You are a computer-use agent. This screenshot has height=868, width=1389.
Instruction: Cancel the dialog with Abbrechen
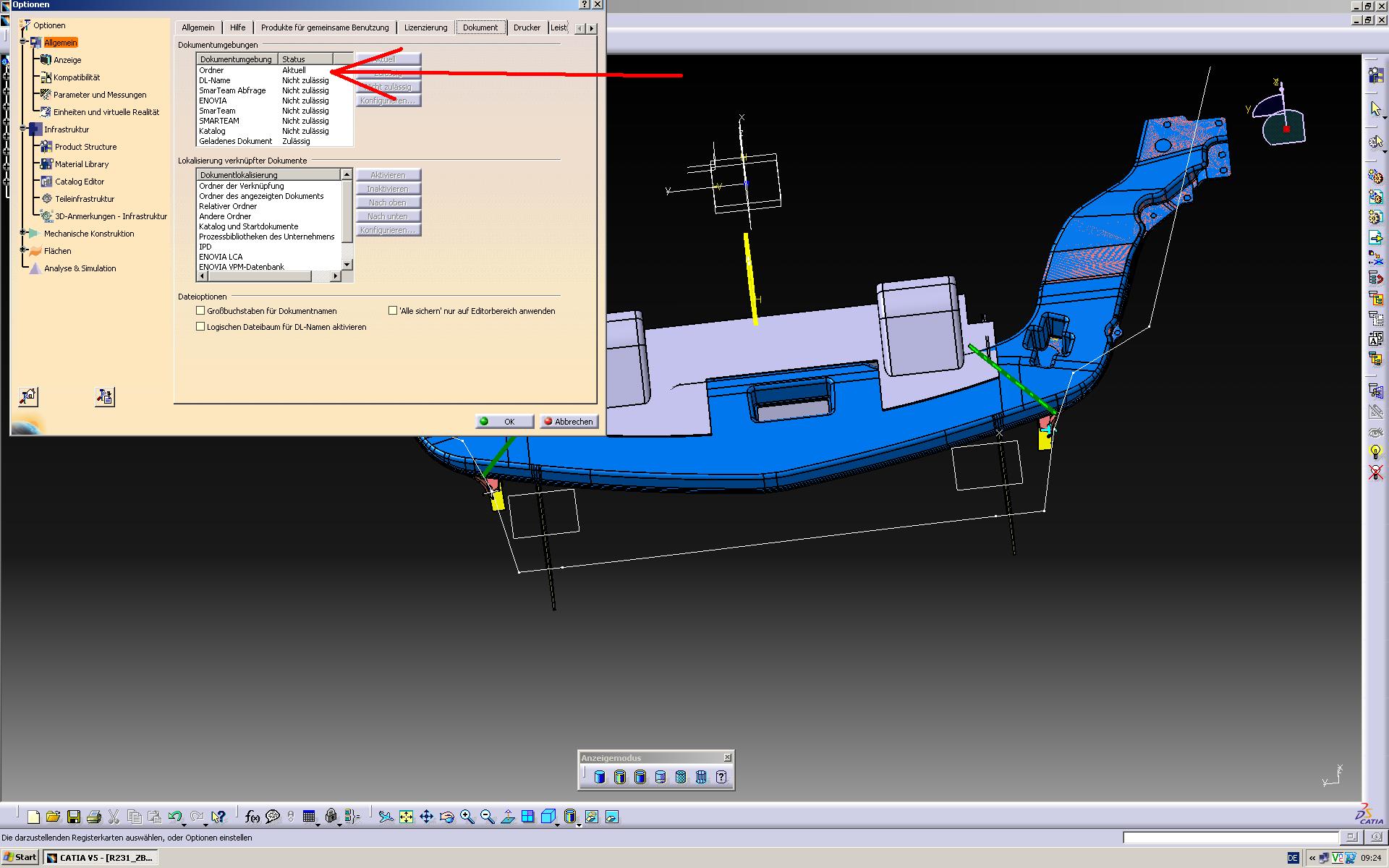click(569, 421)
